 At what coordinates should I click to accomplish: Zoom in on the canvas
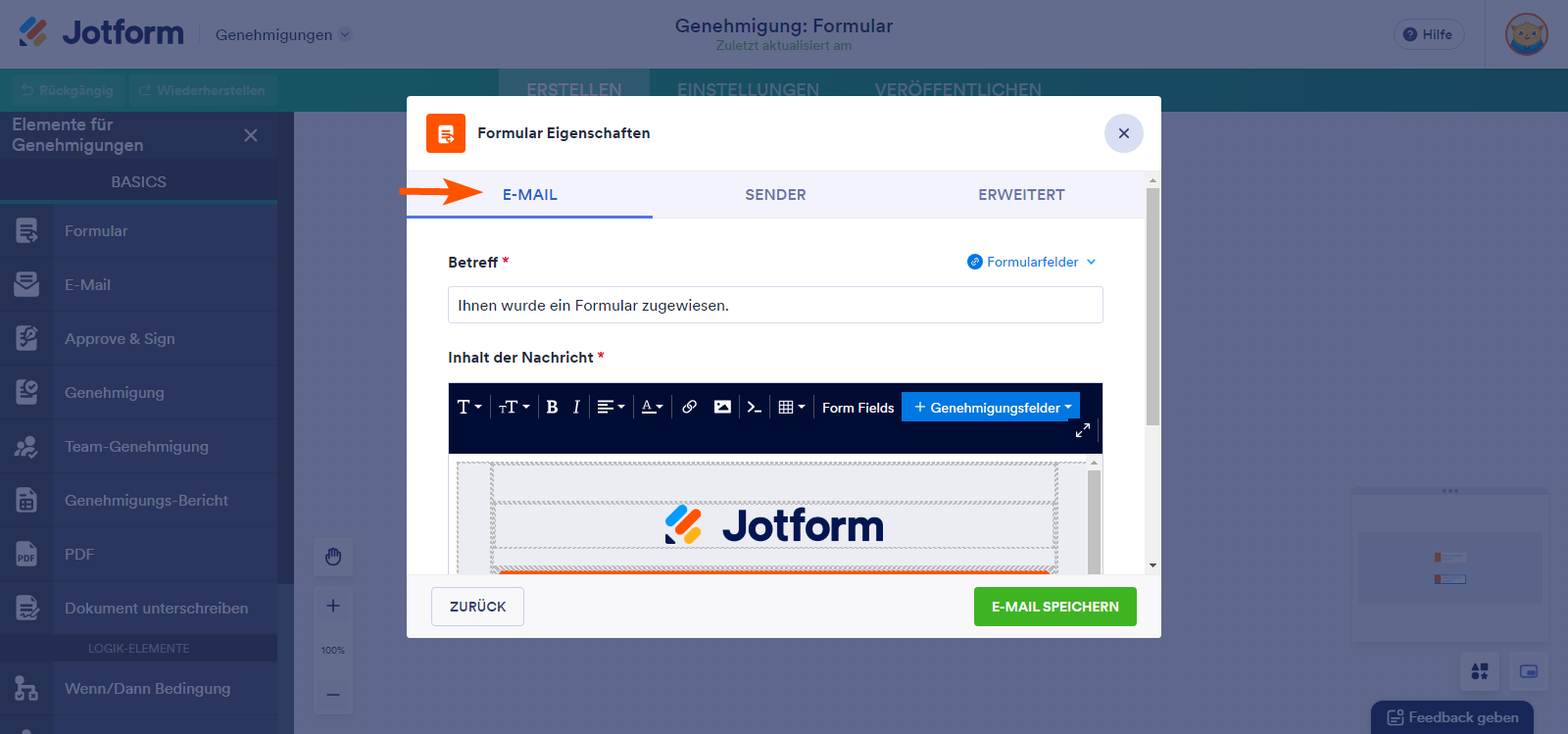tap(333, 606)
